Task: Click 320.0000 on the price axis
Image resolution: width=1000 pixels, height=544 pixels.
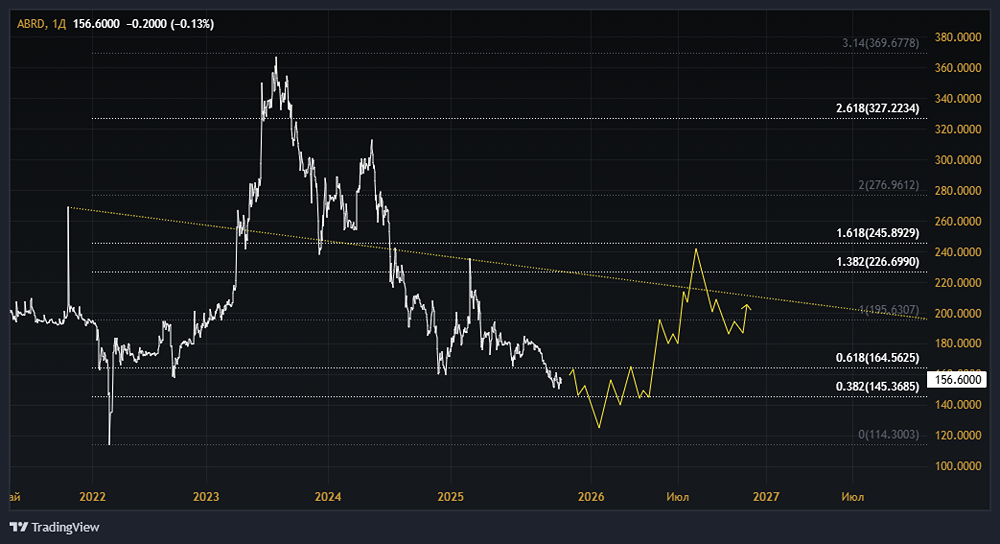Action: point(958,129)
